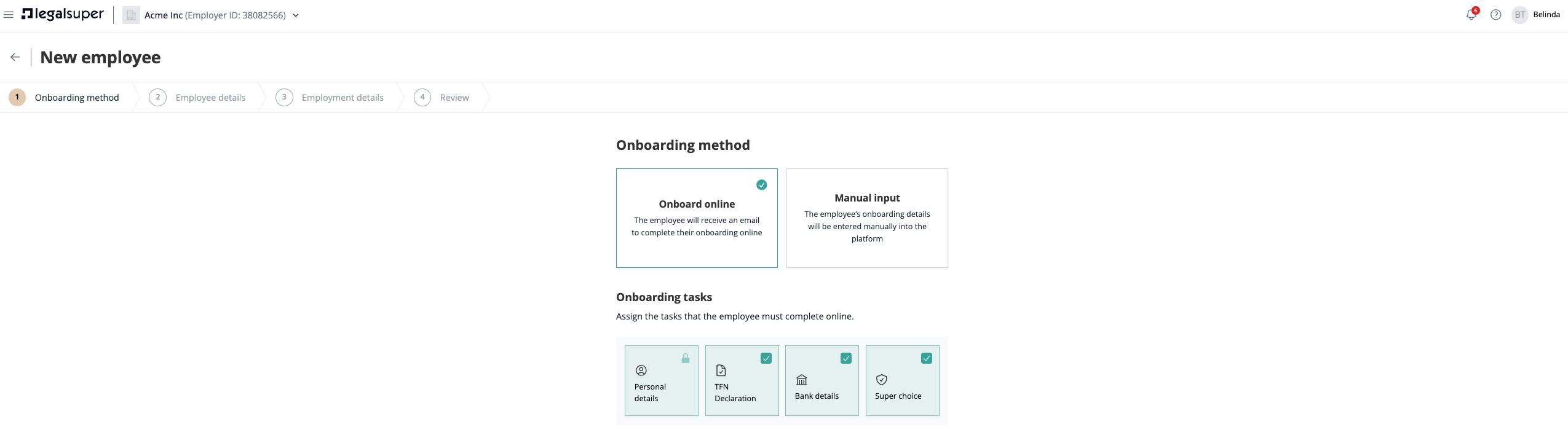Click the Personal details task card
The image size is (1568, 435).
pyautogui.click(x=662, y=380)
